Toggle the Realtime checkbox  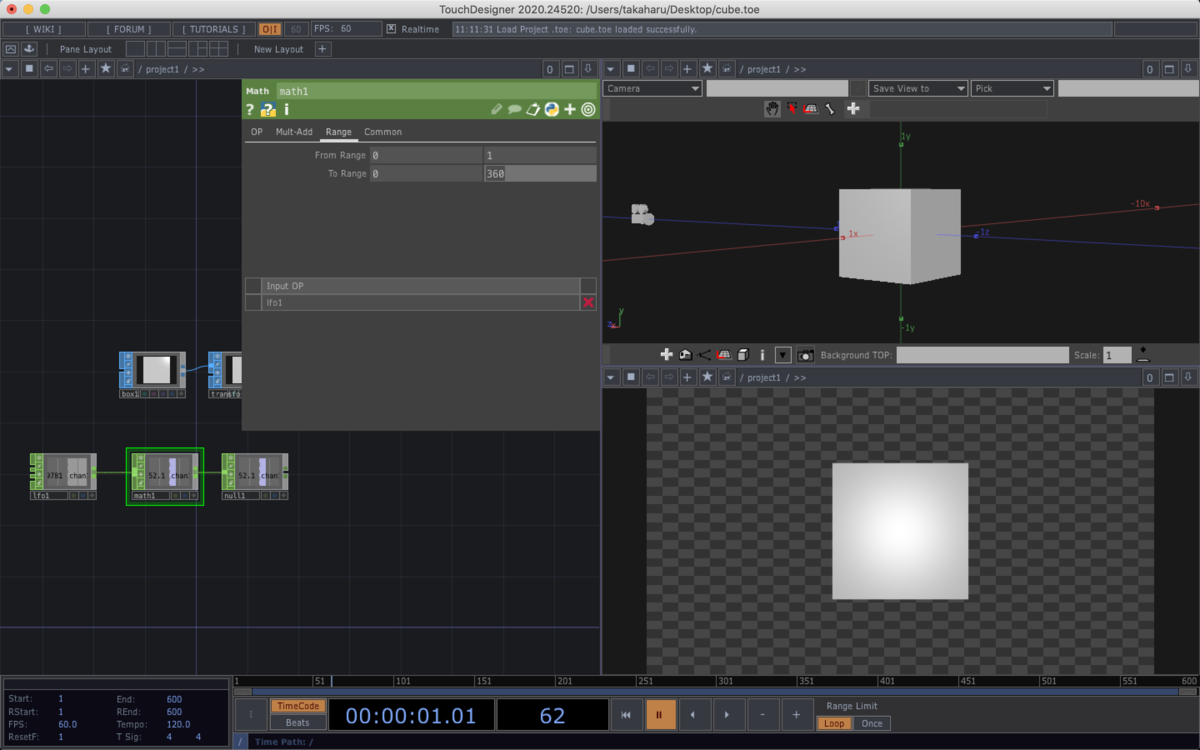point(391,29)
